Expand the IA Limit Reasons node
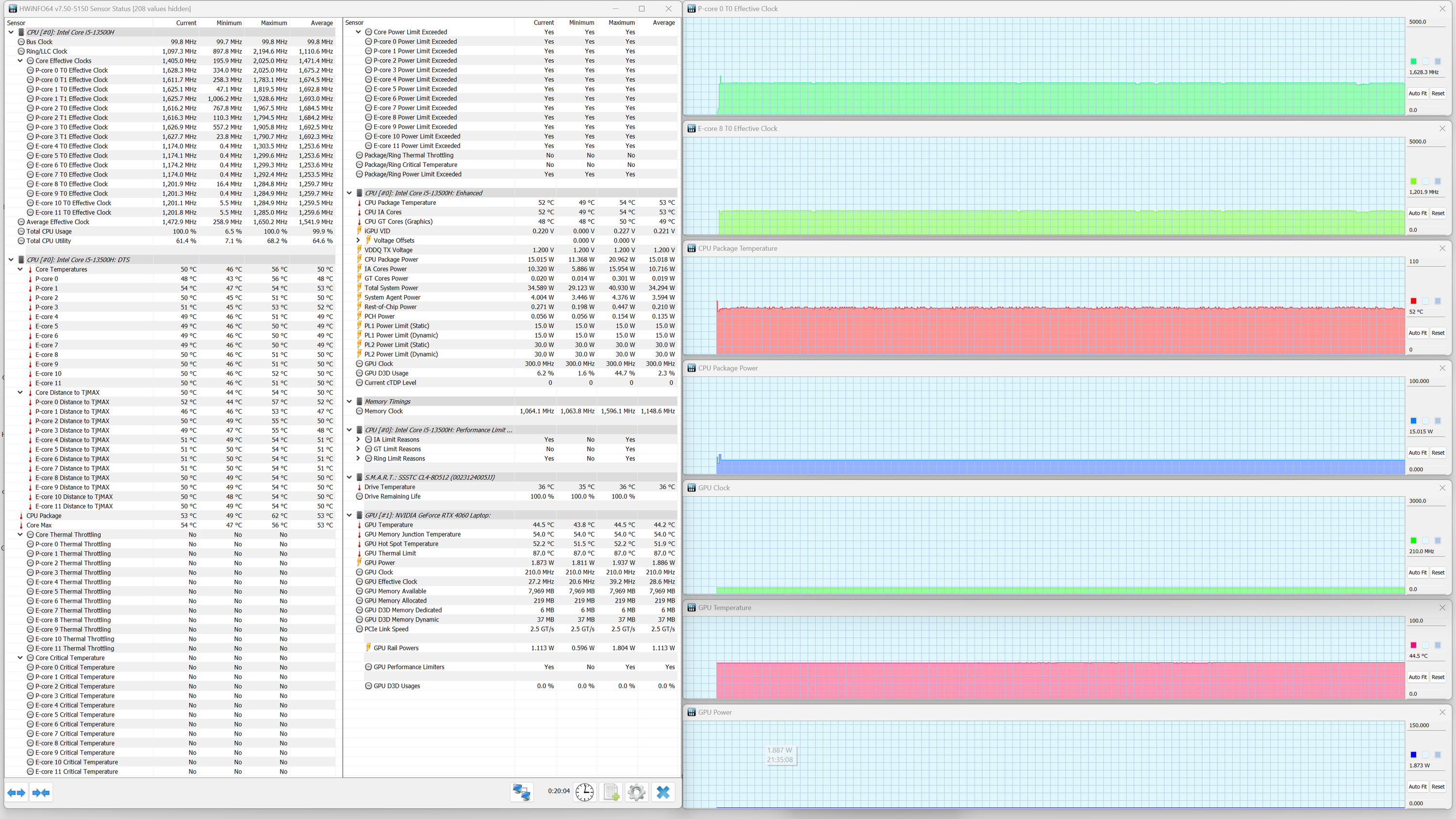 point(358,439)
